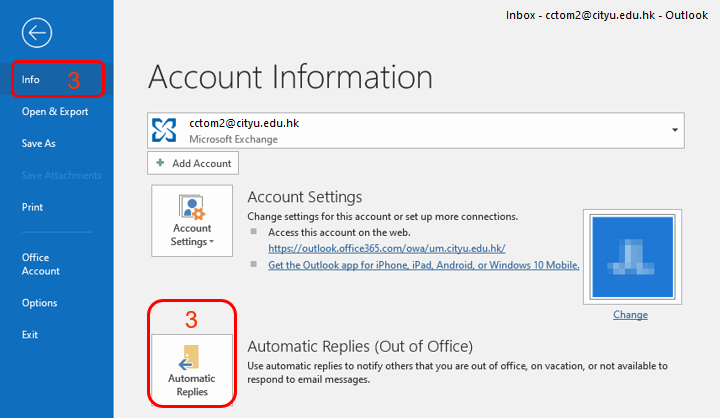Viewport: 720px width, 419px height.
Task: Click the Automatic Replies (Out of Office) heading
Action: point(359,346)
